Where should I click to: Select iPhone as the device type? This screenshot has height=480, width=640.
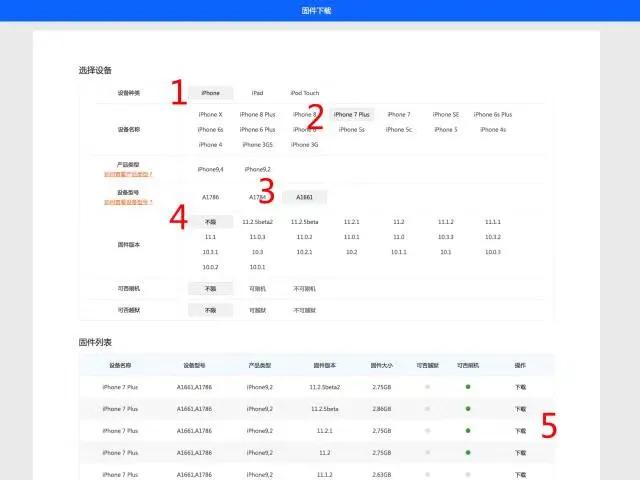[210, 93]
